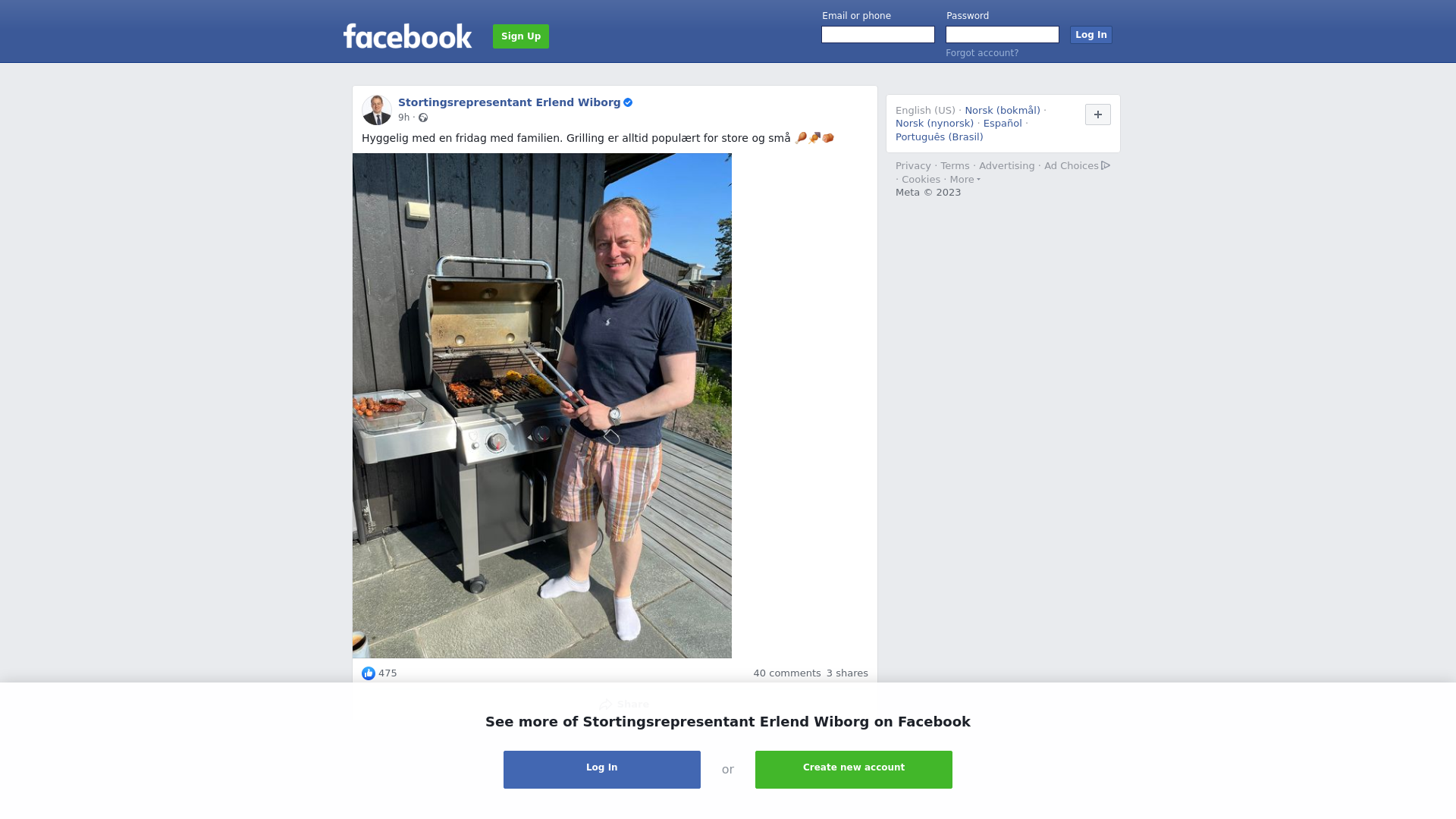Click the Log In button in the header
Screen dimensions: 1456x819
(1091, 35)
